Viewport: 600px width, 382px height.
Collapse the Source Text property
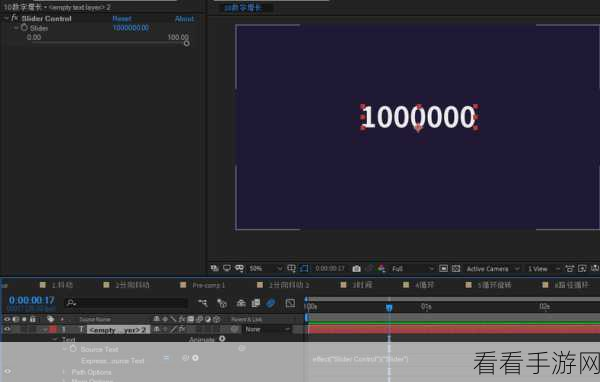pos(64,349)
